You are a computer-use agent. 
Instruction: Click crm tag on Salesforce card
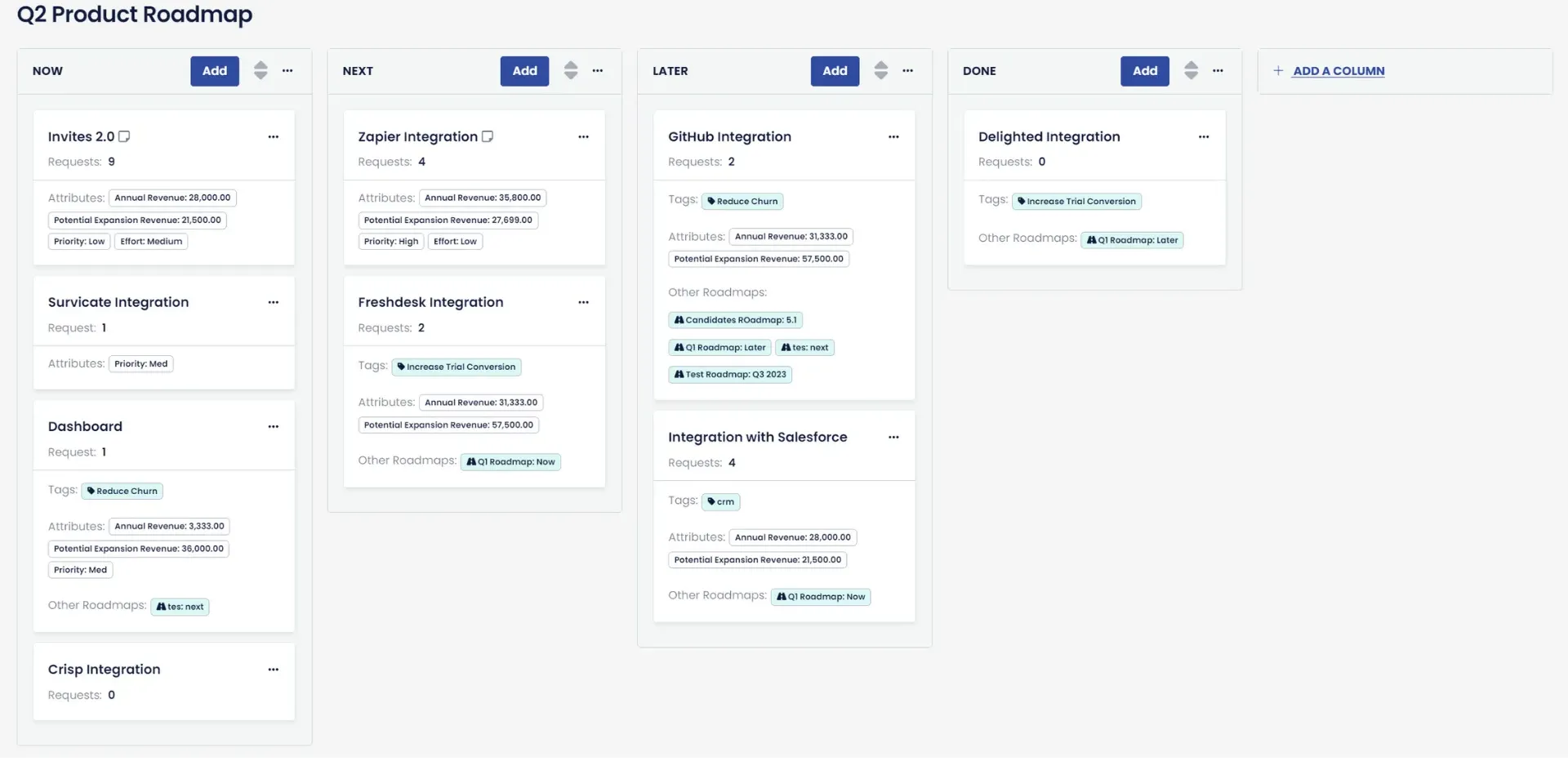coord(721,502)
